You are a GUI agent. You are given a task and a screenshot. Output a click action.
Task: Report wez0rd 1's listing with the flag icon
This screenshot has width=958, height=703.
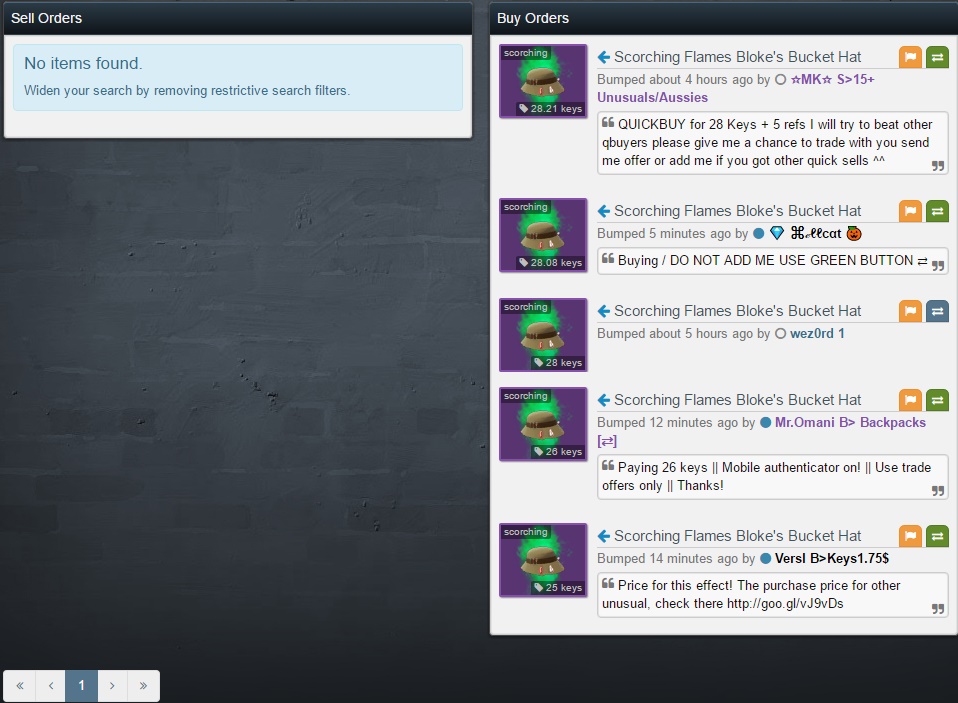[x=910, y=311]
